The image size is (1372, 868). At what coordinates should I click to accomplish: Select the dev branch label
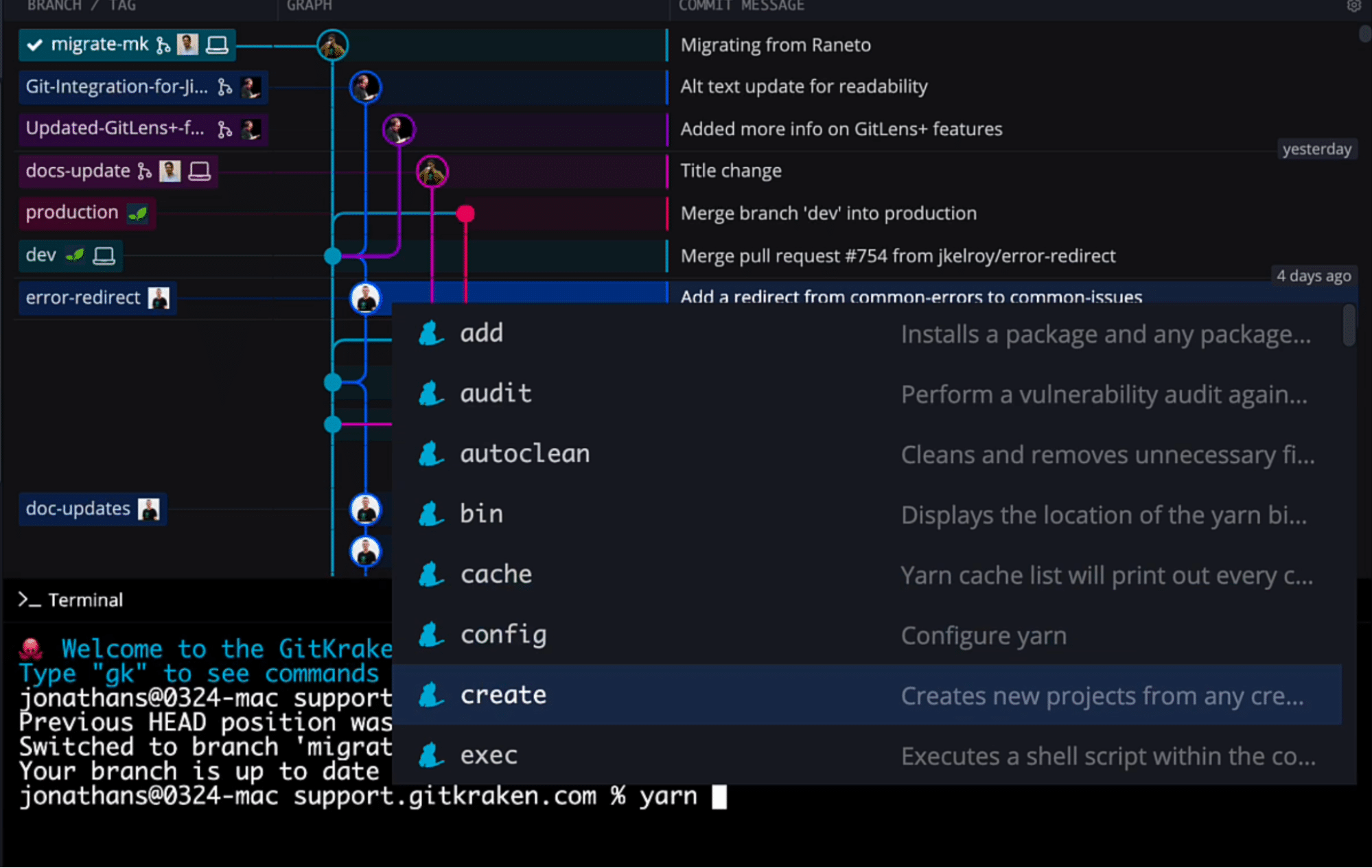click(x=71, y=256)
